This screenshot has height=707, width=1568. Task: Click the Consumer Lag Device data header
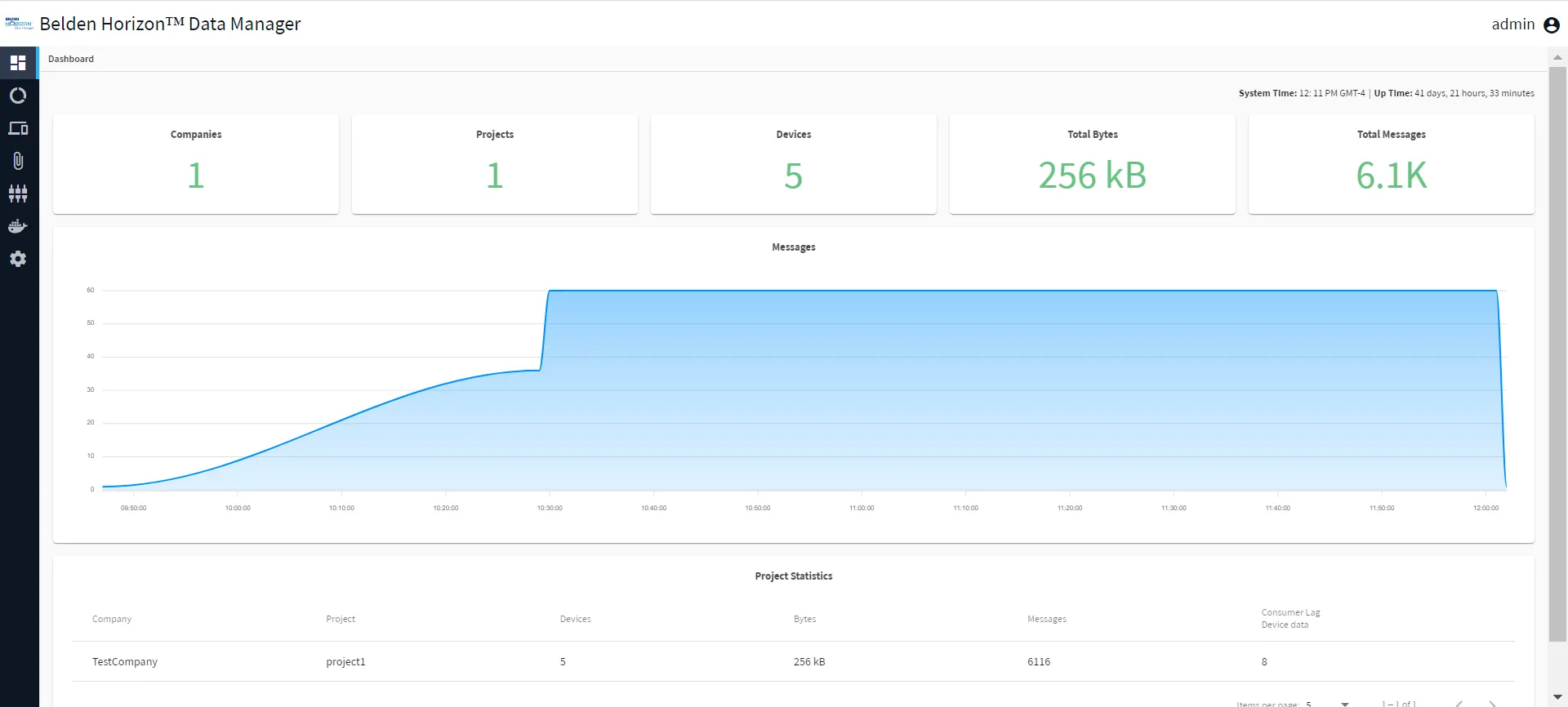pyautogui.click(x=1290, y=619)
